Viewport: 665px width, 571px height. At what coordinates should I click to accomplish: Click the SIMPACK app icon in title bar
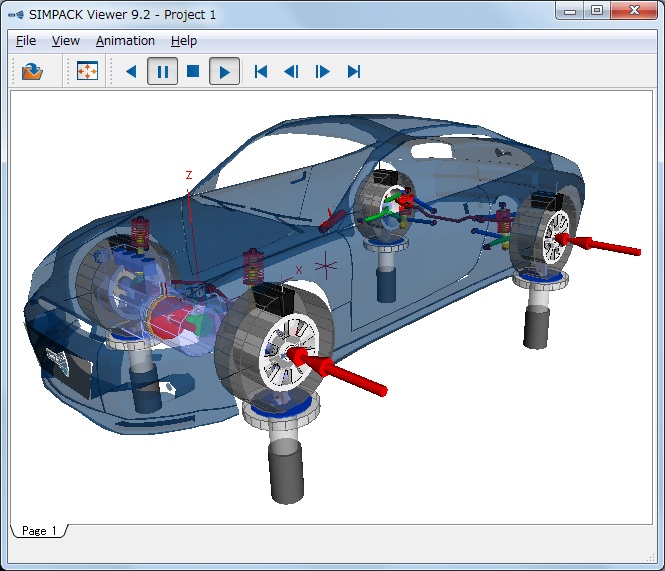tap(15, 14)
